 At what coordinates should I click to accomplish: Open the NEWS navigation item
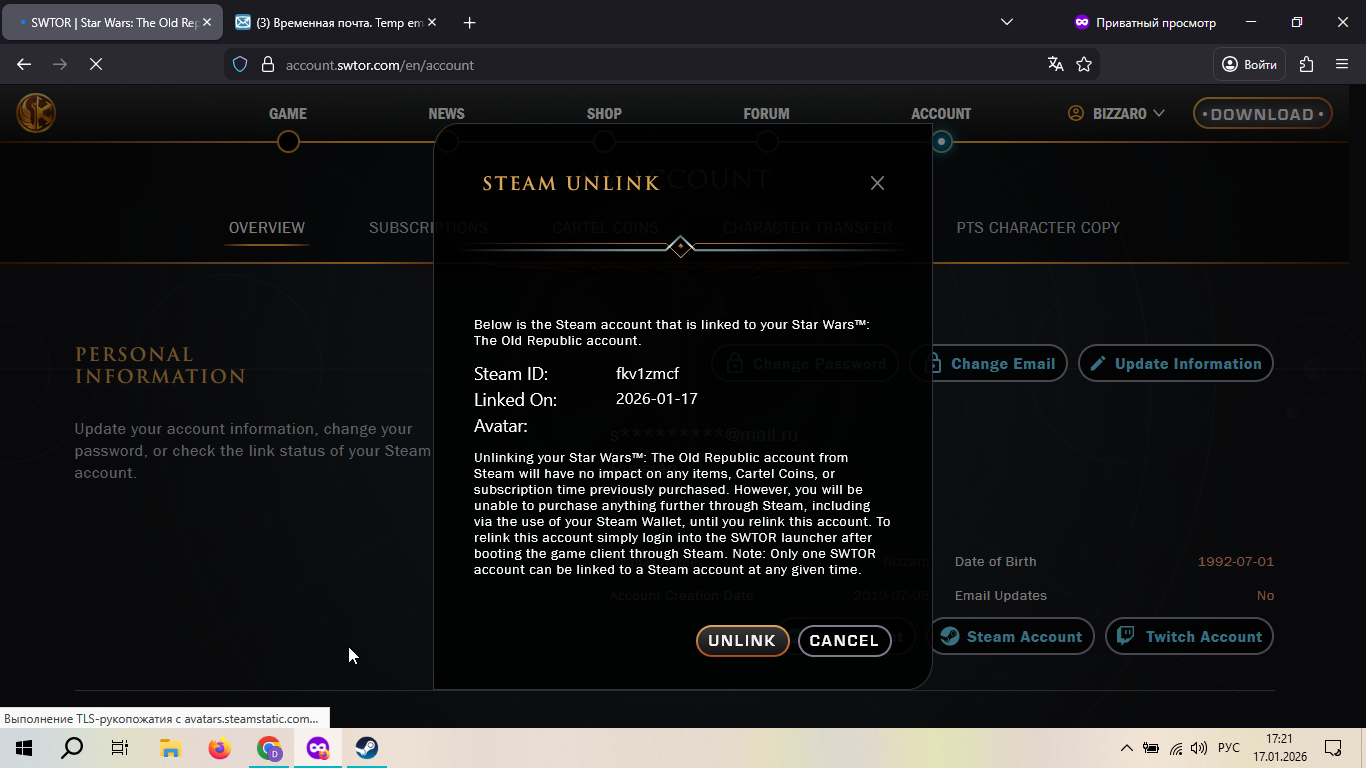(446, 114)
